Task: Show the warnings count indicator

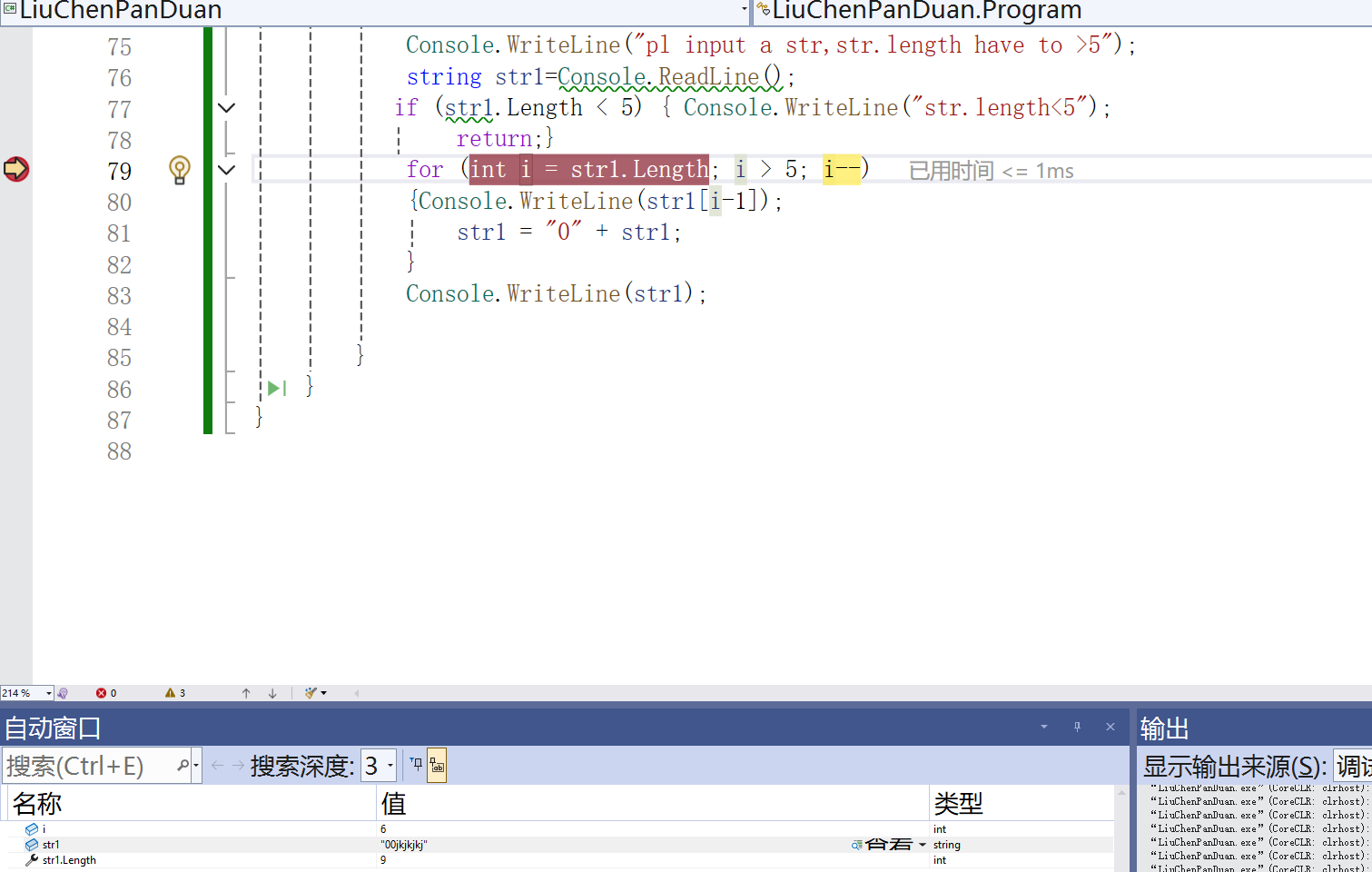Action: coord(175,693)
